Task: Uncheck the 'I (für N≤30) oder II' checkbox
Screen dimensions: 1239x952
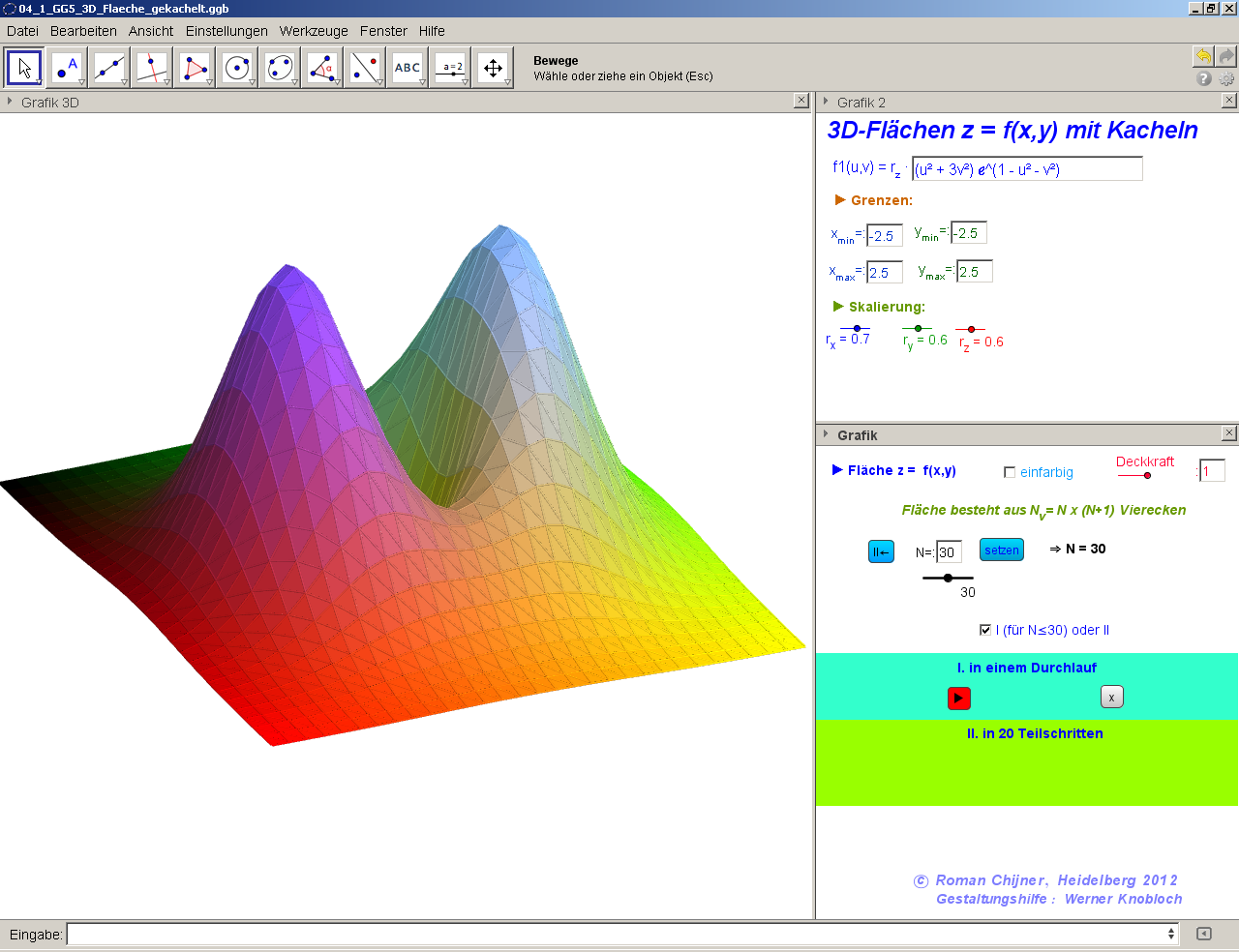Action: click(985, 630)
